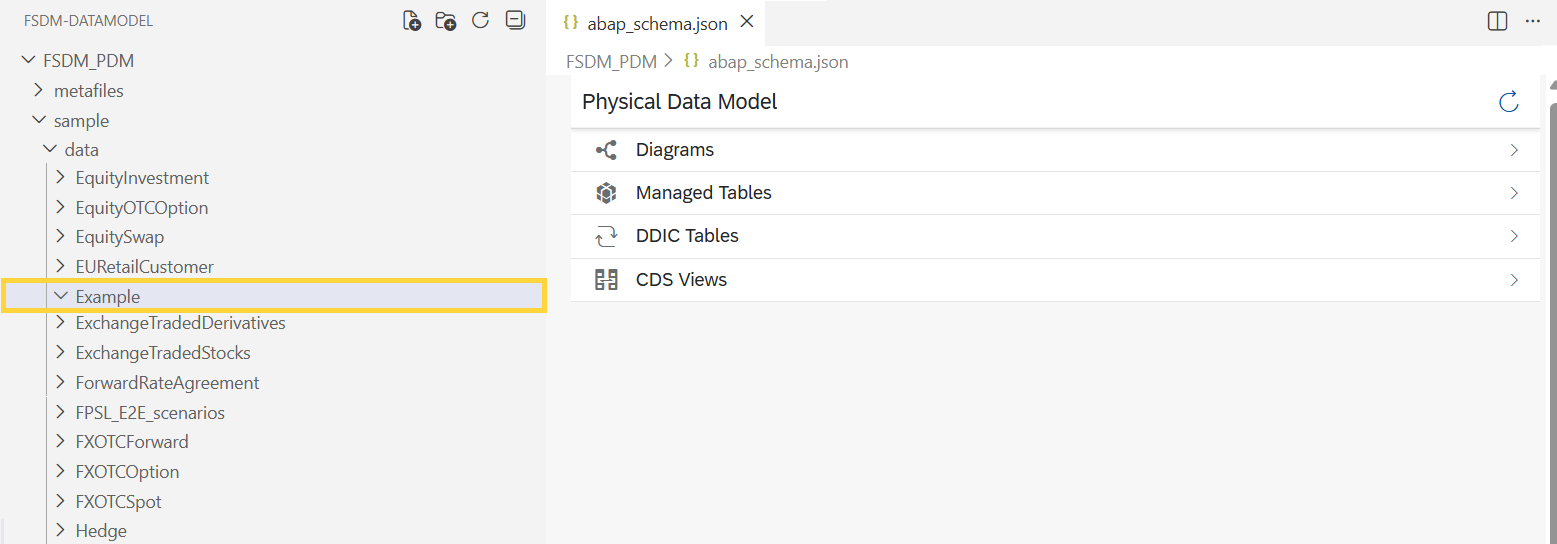The image size is (1557, 544).
Task: Collapse the sample folder
Action: 39,120
